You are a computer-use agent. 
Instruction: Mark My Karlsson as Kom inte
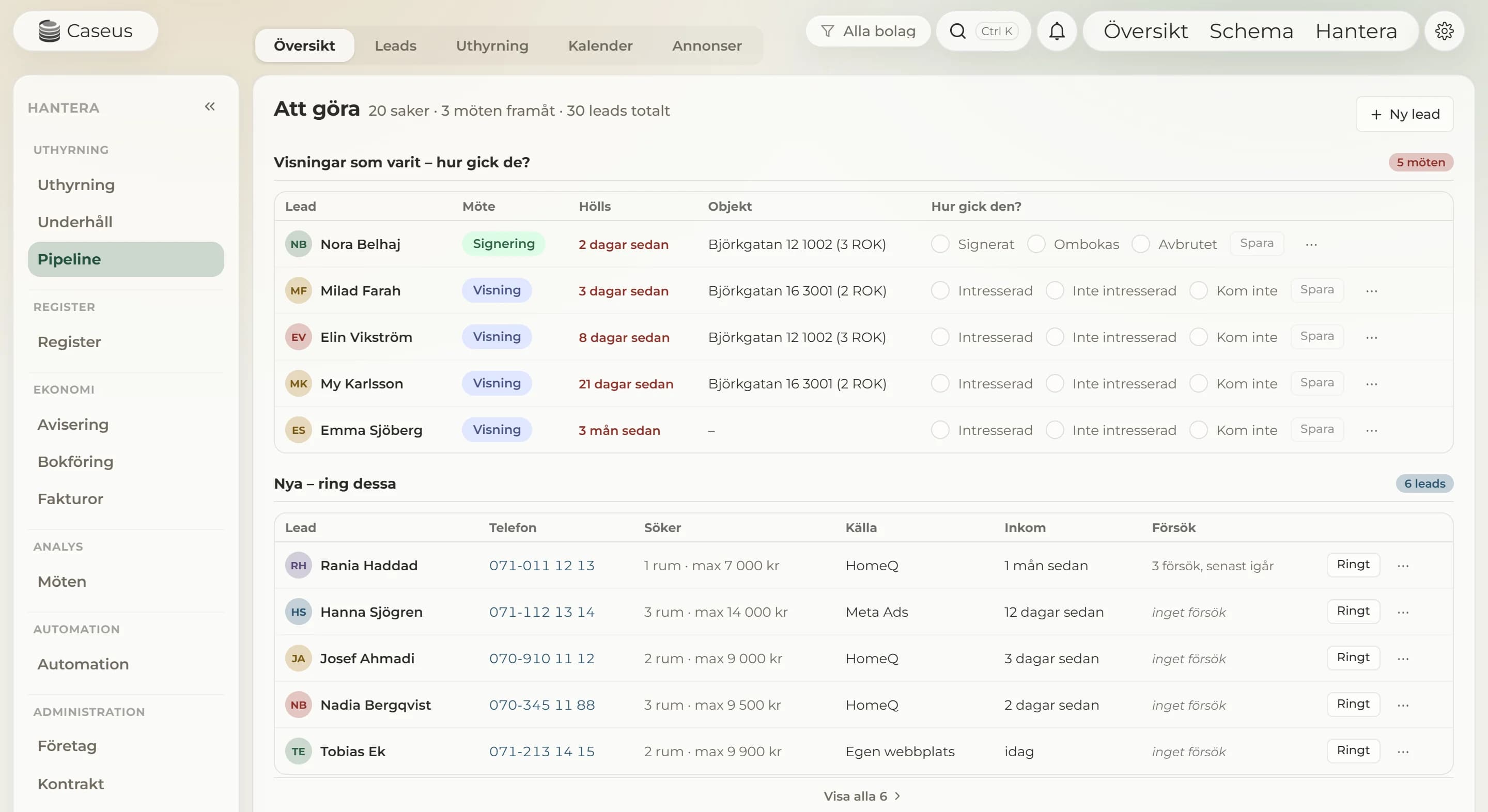point(1199,383)
